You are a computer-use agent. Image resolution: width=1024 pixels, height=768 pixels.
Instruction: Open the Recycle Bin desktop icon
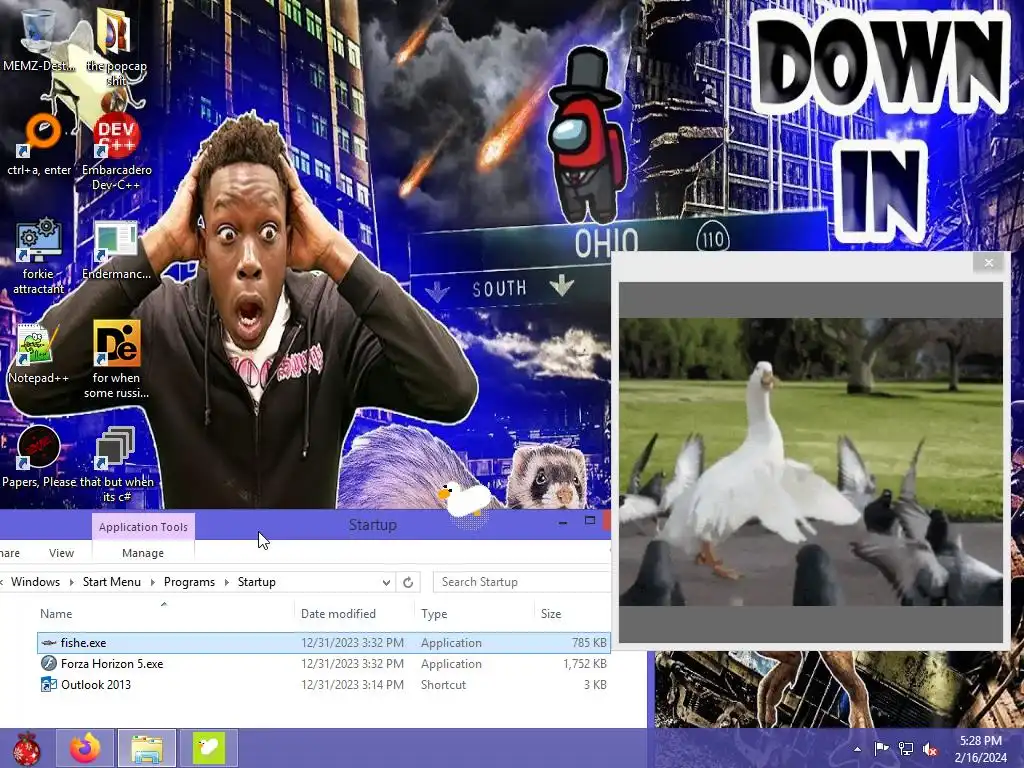(x=39, y=33)
